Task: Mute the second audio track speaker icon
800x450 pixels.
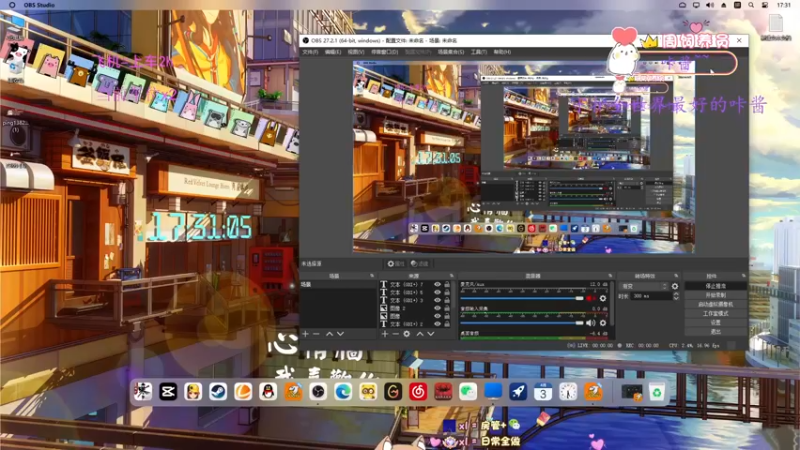Action: point(591,323)
